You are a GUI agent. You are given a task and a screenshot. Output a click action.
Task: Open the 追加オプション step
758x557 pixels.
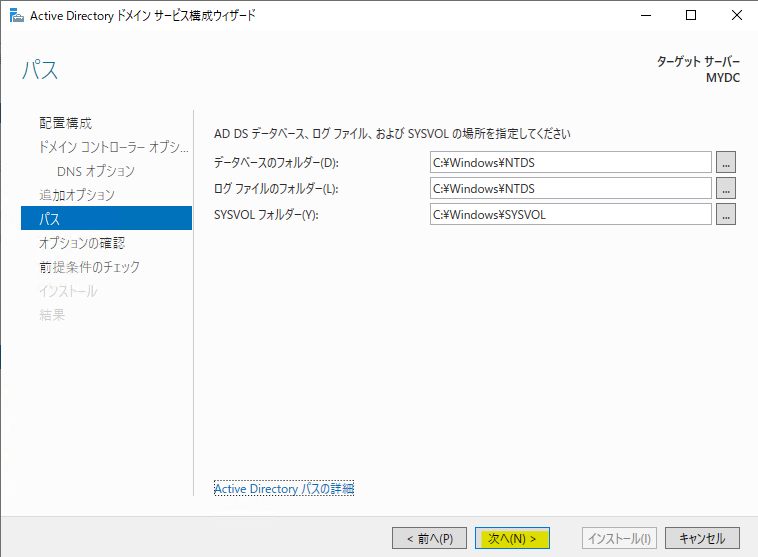coord(77,194)
